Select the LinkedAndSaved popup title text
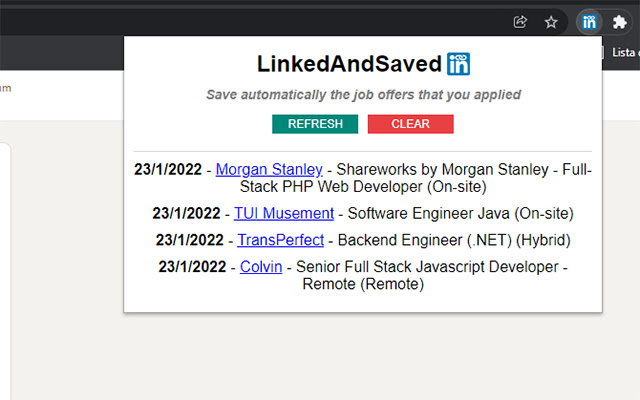Image resolution: width=640 pixels, height=400 pixels. coord(349,64)
